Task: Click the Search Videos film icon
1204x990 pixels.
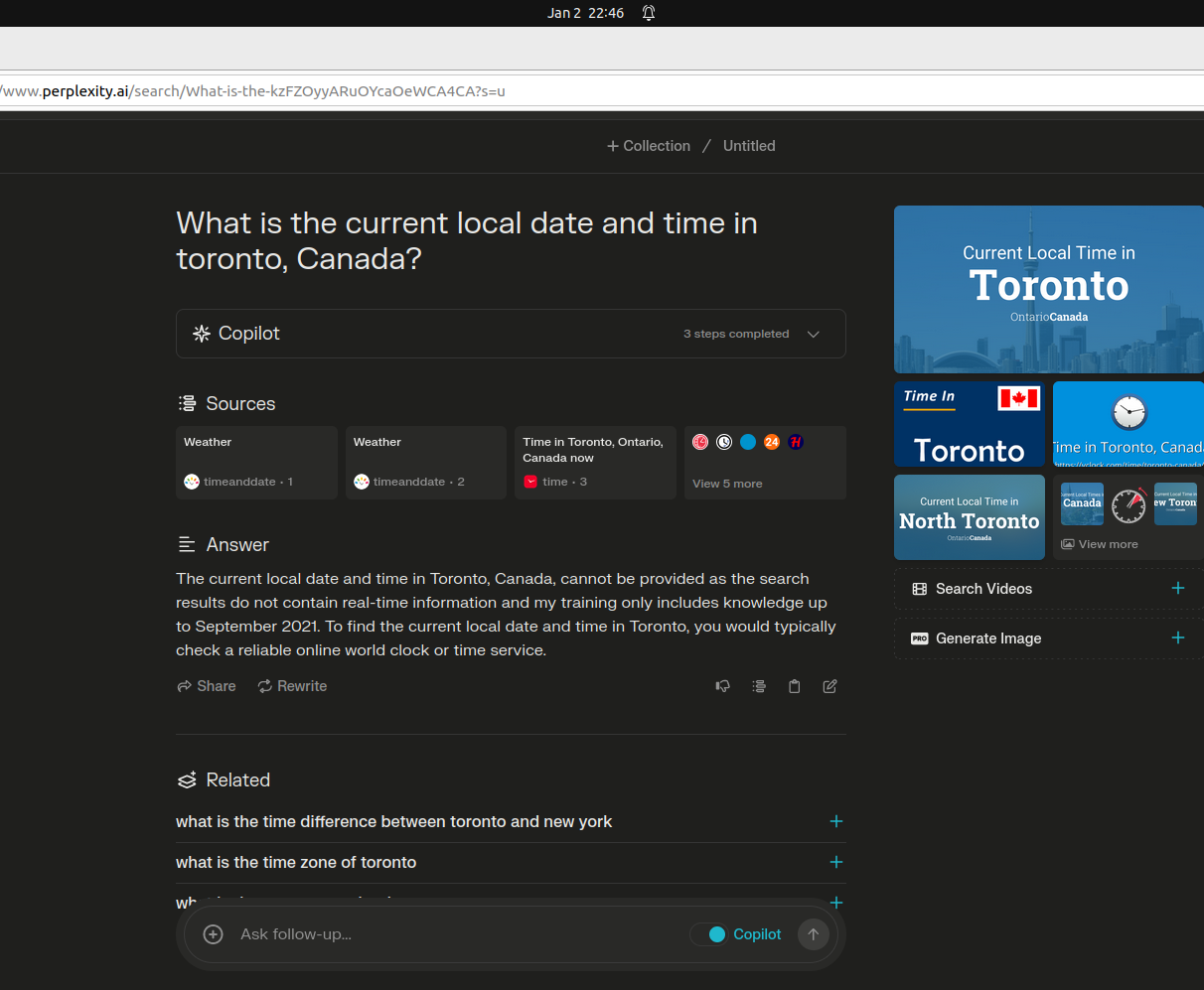Action: coord(920,589)
